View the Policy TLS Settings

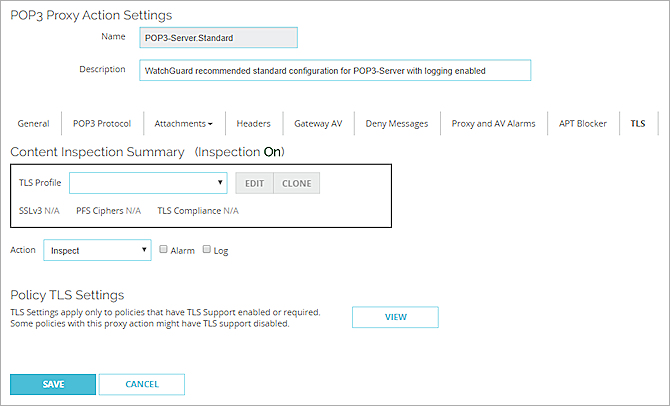click(395, 317)
